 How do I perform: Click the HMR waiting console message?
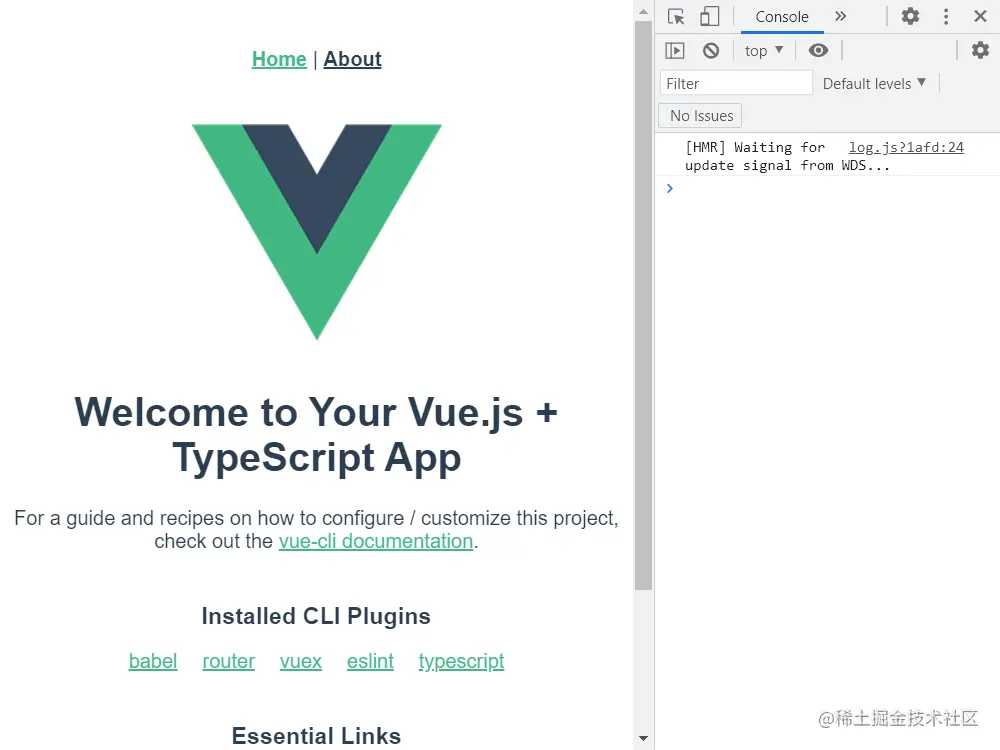coord(786,156)
